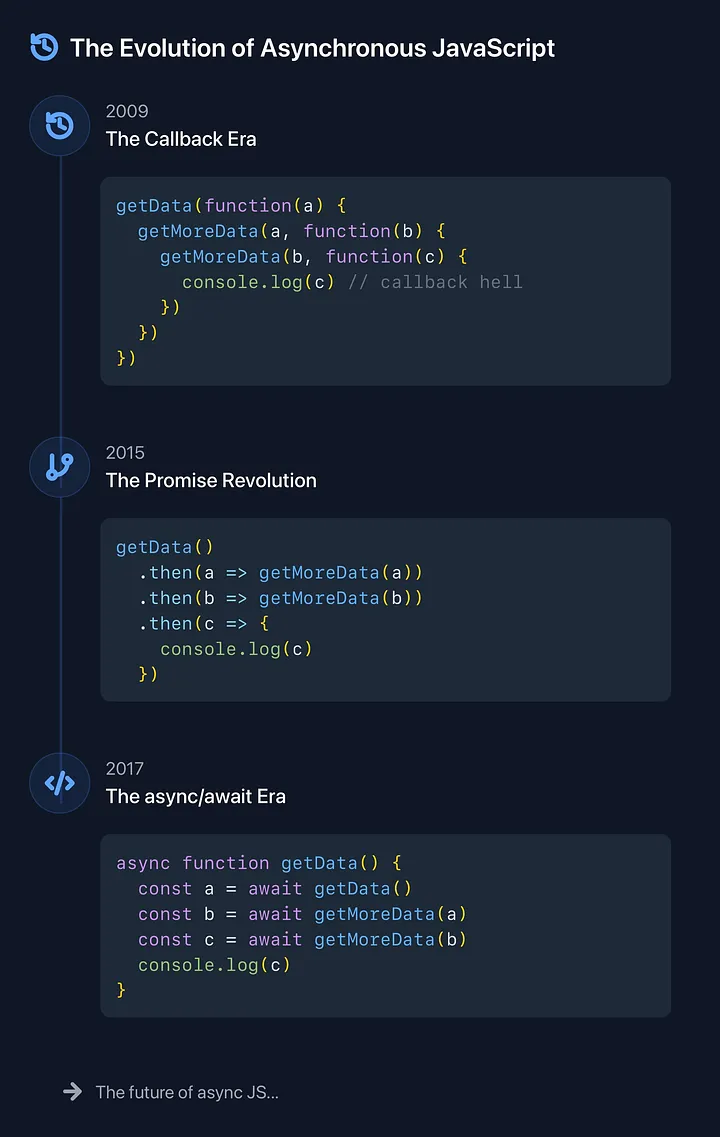Click the 2009 timeline clock icon
720x1137 pixels.
click(x=60, y=126)
